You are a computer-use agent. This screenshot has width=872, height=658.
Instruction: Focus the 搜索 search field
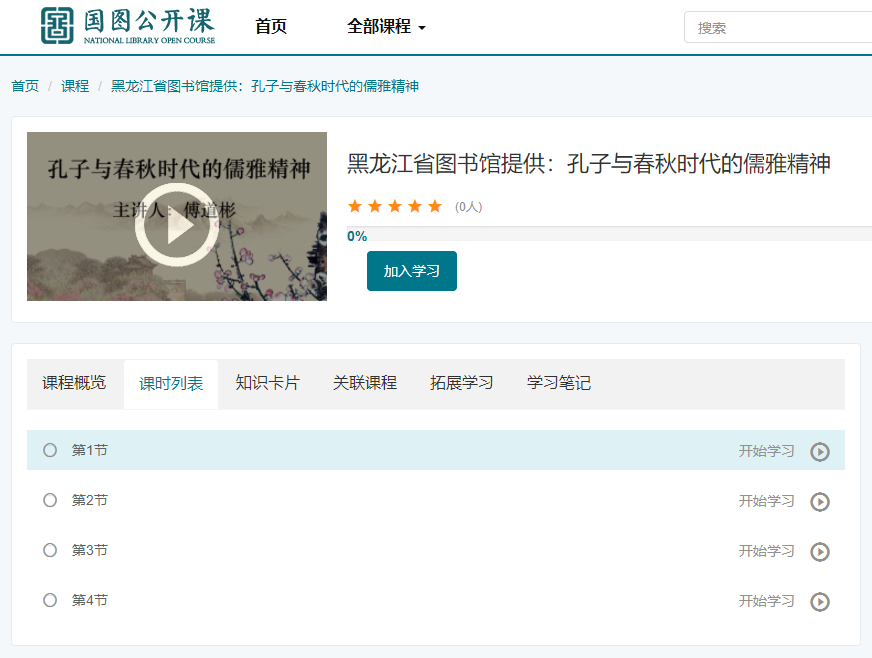point(779,27)
